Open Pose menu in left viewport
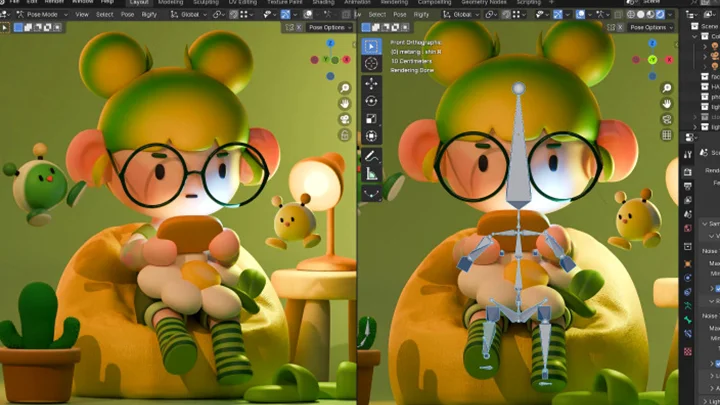The width and height of the screenshot is (720, 405). (x=127, y=15)
